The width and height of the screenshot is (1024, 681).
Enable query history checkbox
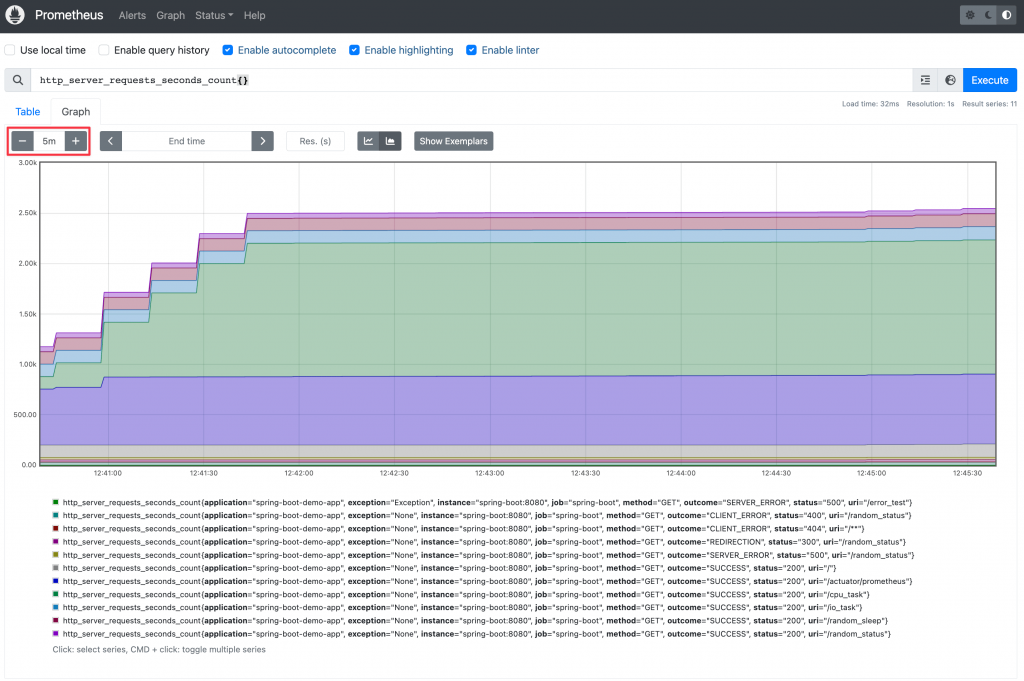point(104,50)
